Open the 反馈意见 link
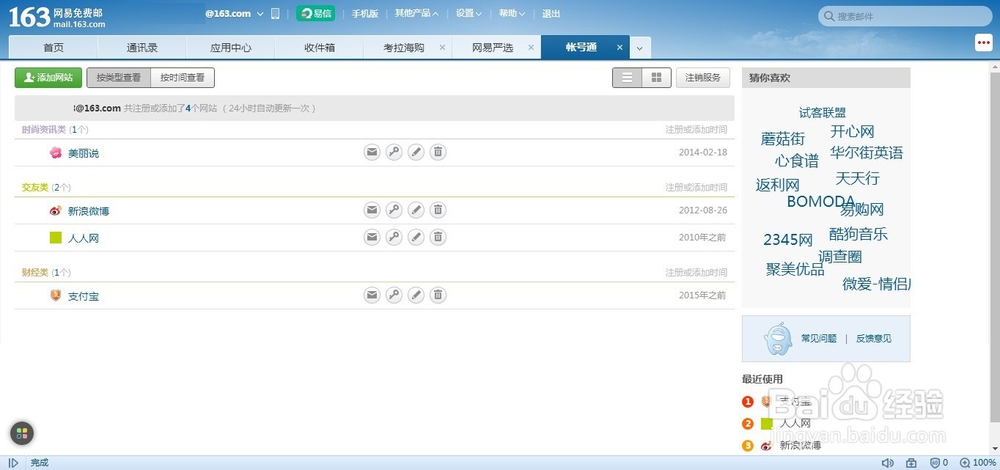The width and height of the screenshot is (1000, 470). 874,339
